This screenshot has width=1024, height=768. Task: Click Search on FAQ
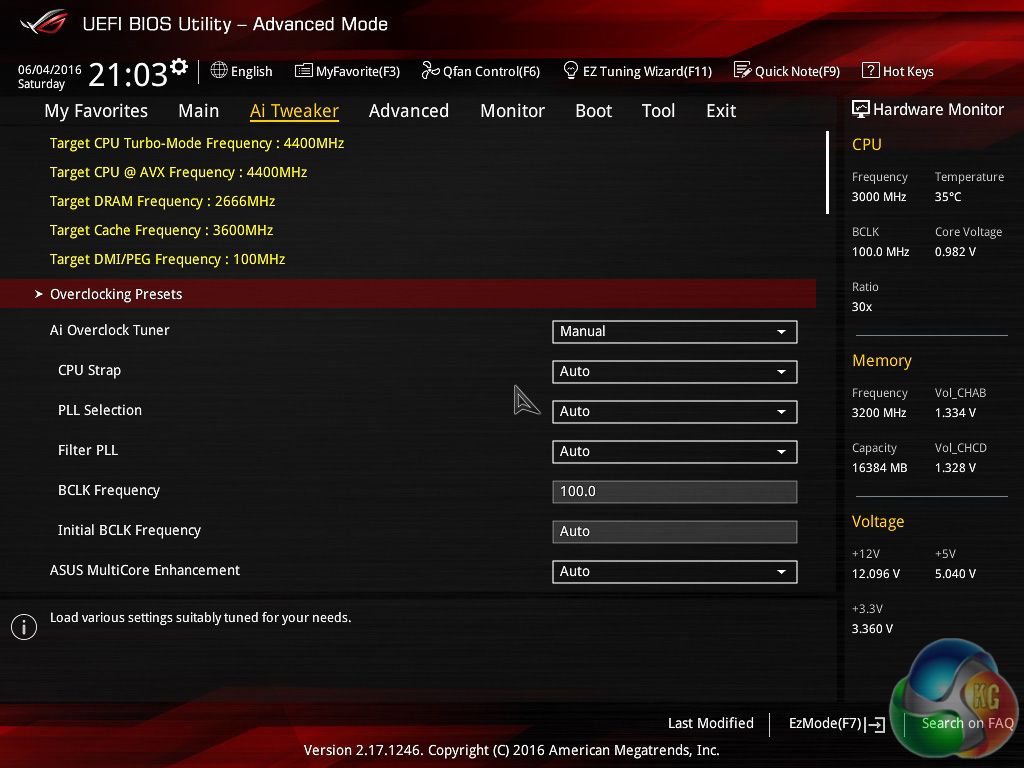coord(967,724)
